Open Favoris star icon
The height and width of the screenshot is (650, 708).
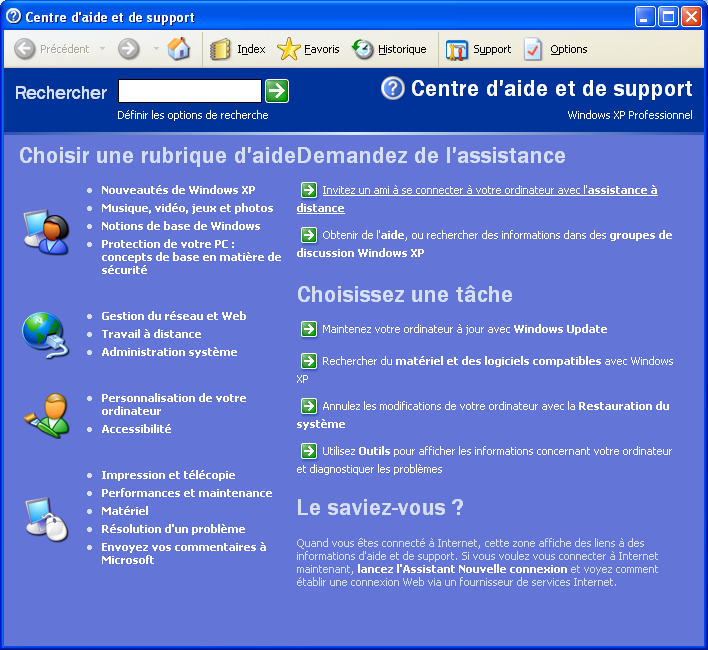[289, 49]
